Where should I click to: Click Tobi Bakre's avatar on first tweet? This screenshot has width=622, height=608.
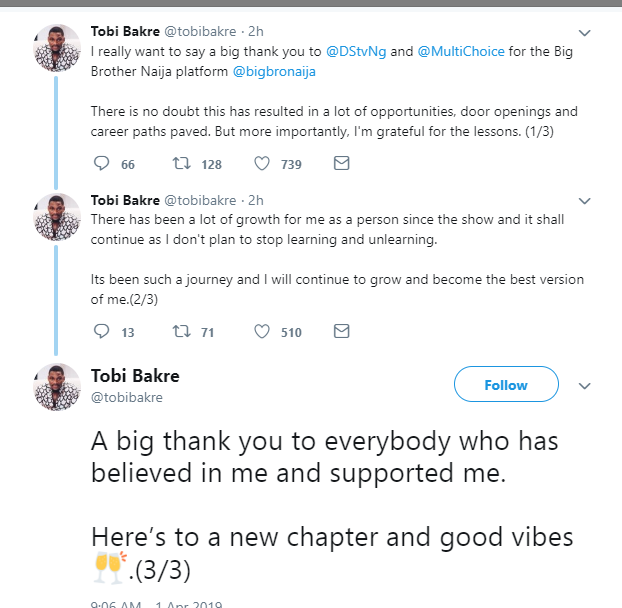point(56,49)
